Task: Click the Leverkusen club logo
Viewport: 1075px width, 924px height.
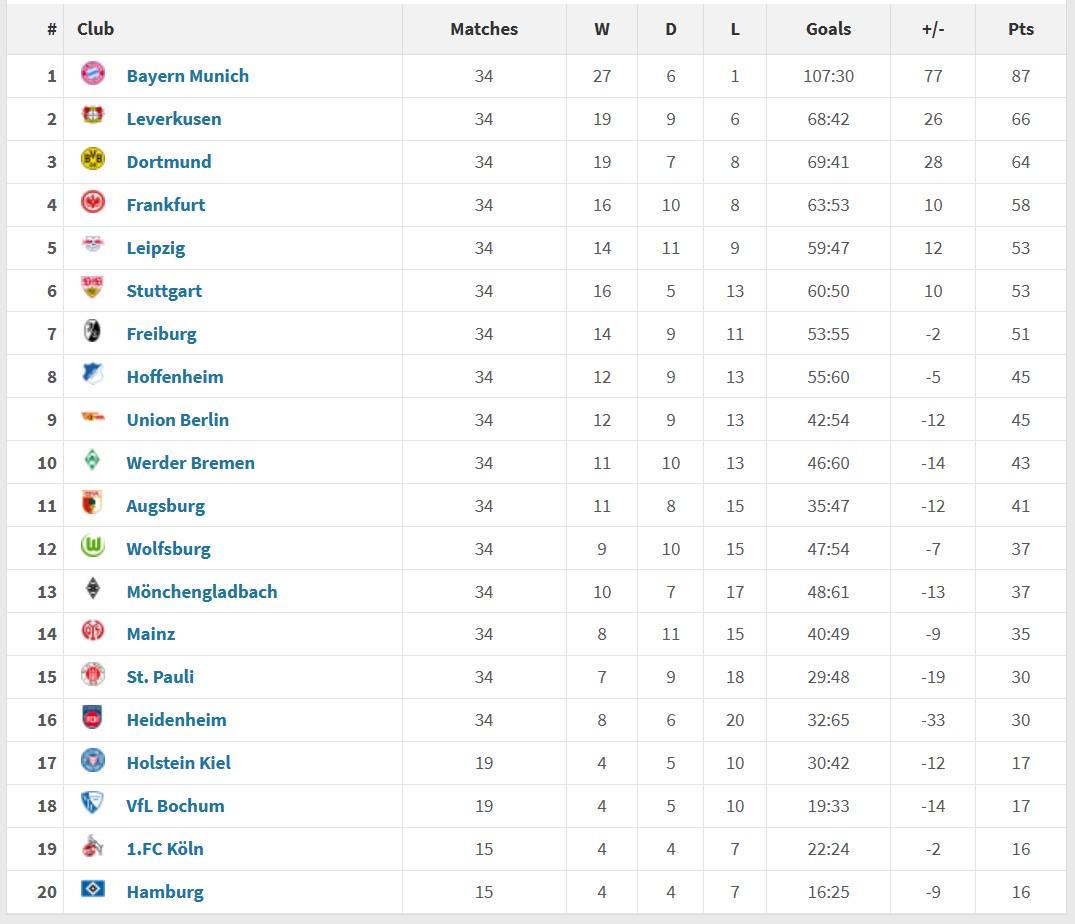Action: [x=92, y=116]
